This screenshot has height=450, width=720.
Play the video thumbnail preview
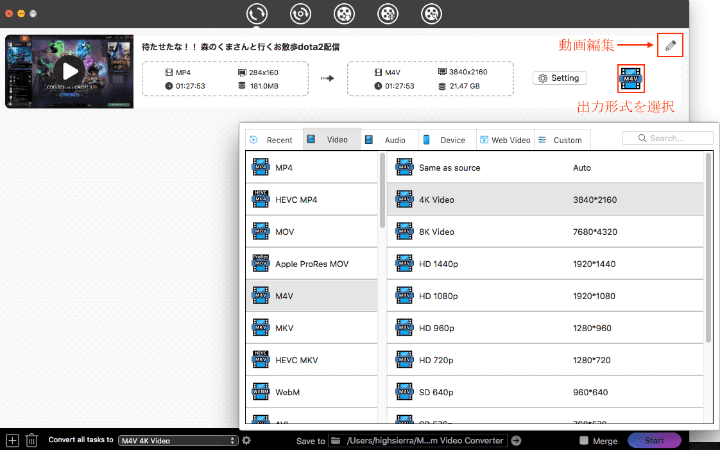click(69, 71)
